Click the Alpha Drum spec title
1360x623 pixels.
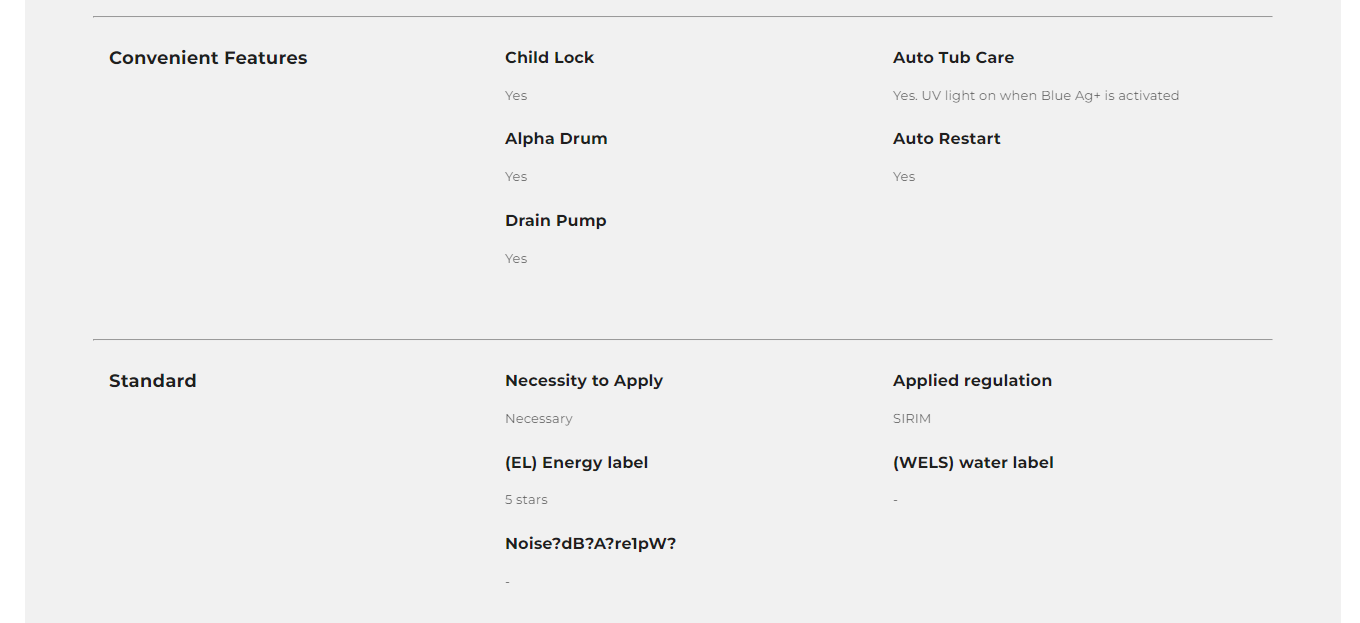point(556,139)
